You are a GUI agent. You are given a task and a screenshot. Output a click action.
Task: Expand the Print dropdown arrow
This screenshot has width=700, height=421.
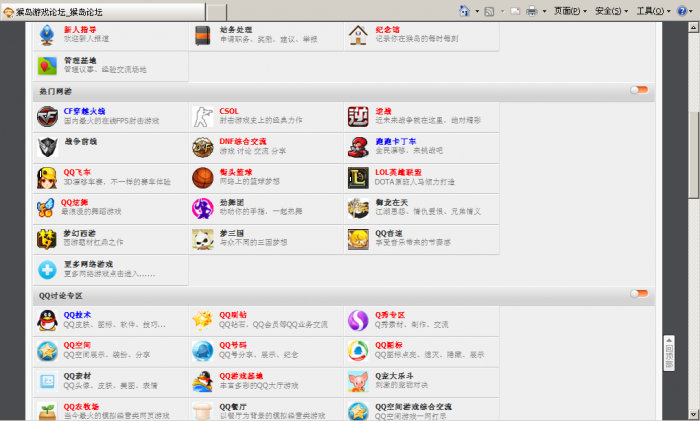[x=544, y=11]
